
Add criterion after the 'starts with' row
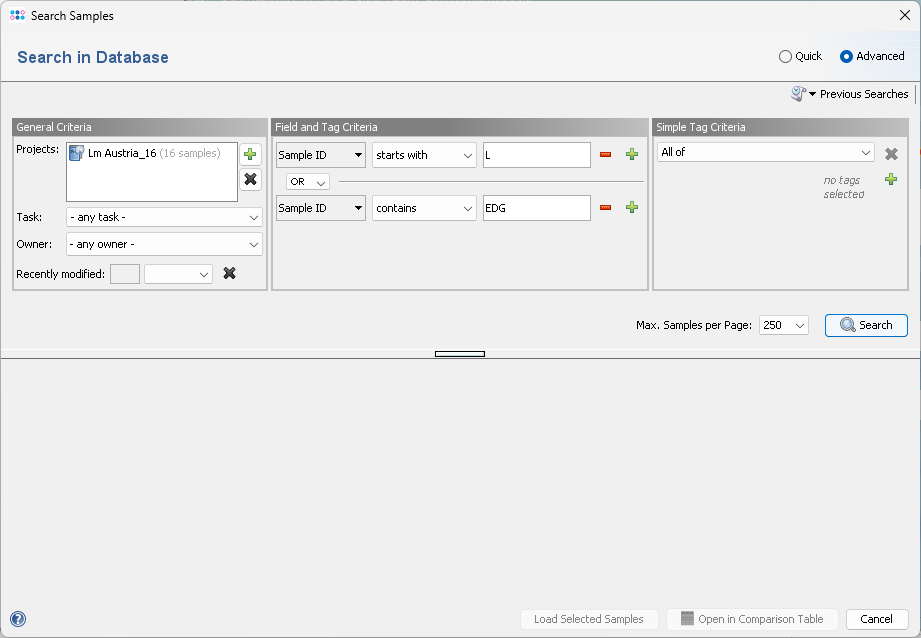tap(631, 155)
